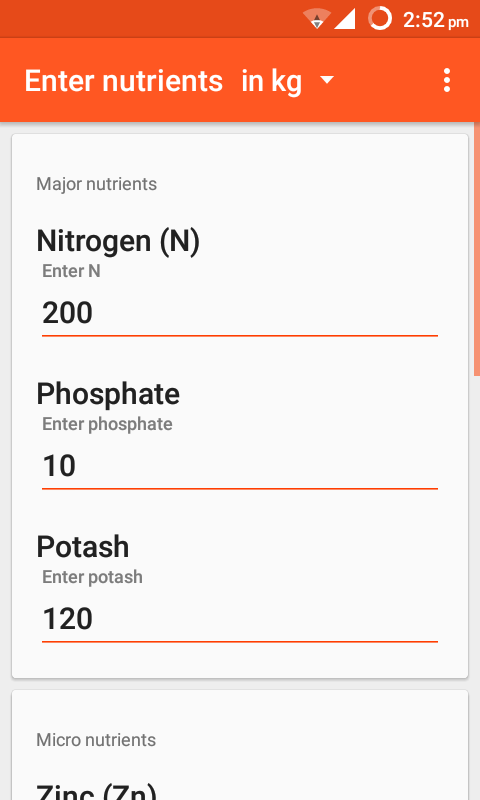This screenshot has height=800, width=480.
Task: Tap the 'Enter phosphate' floating hint
Action: tap(107, 424)
